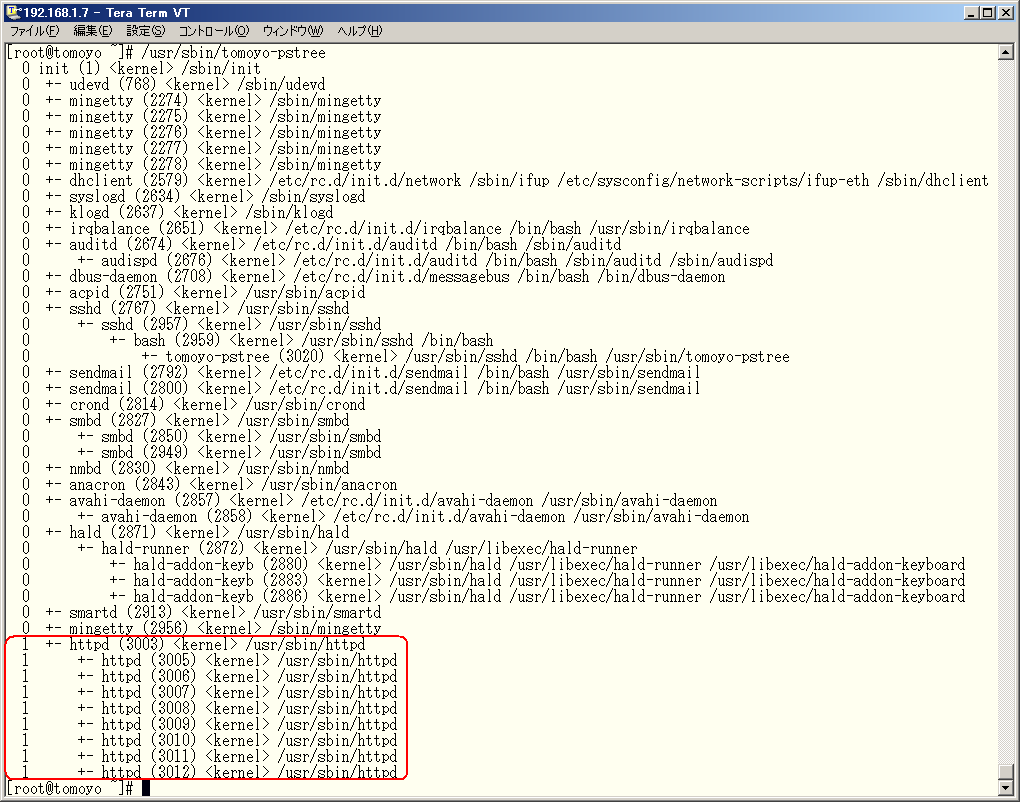This screenshot has width=1020, height=802.
Task: Open the 編集(E) menu
Action: coord(92,31)
